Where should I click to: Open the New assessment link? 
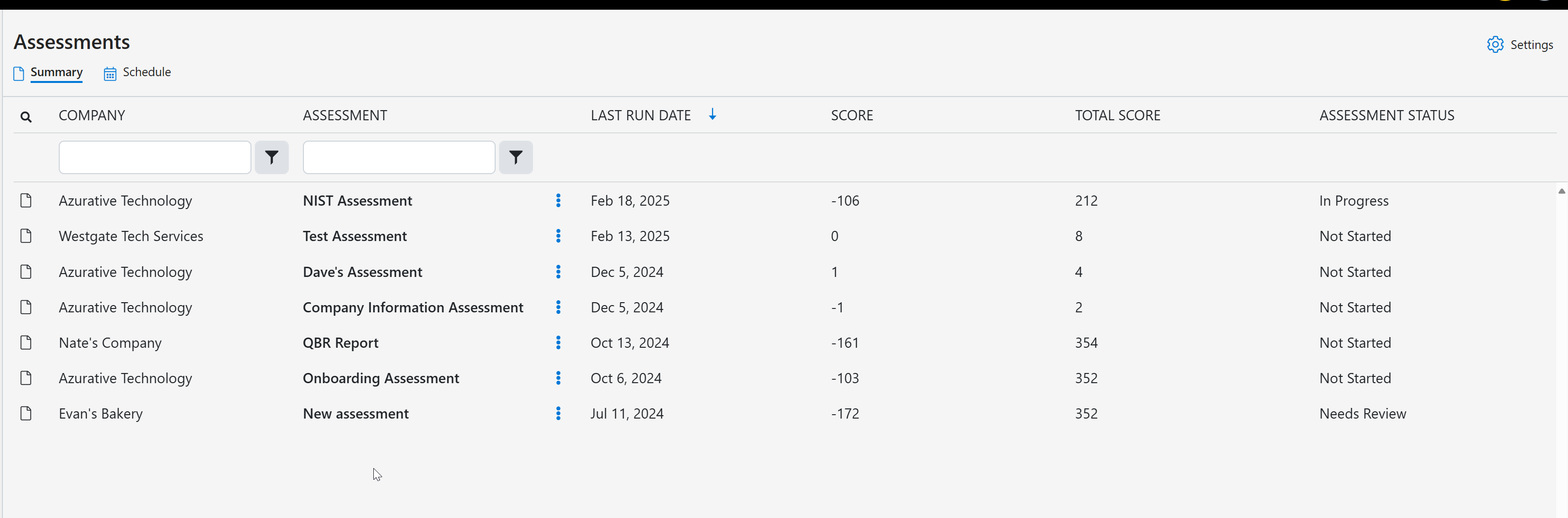355,413
